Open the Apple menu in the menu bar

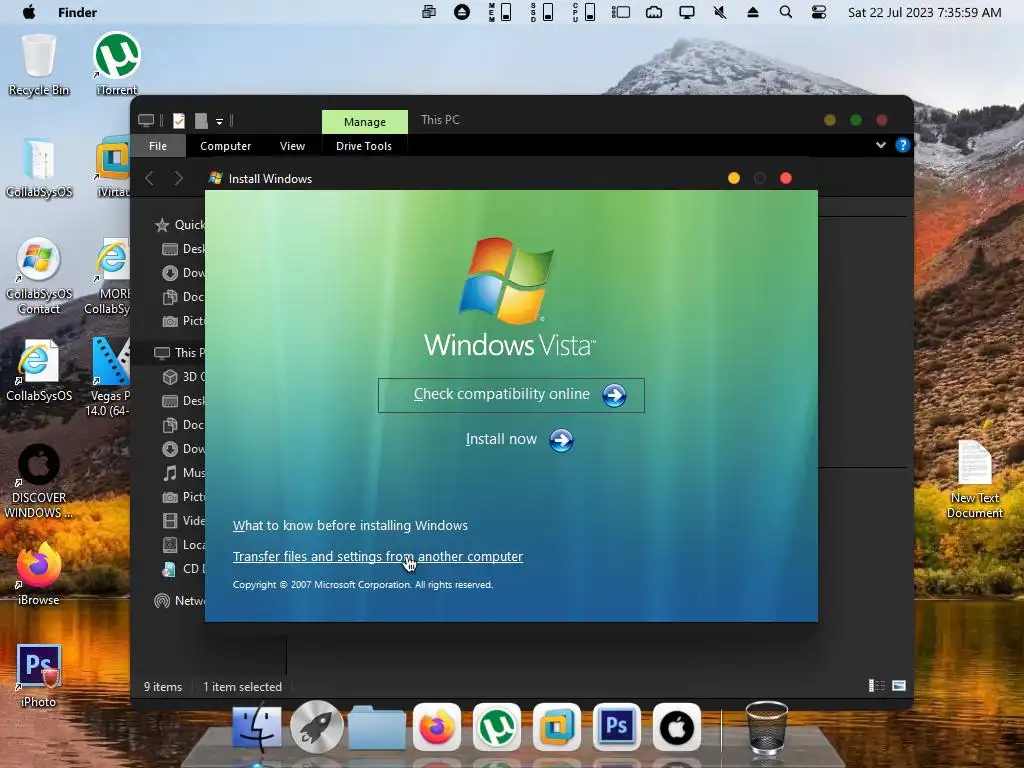(x=29, y=12)
